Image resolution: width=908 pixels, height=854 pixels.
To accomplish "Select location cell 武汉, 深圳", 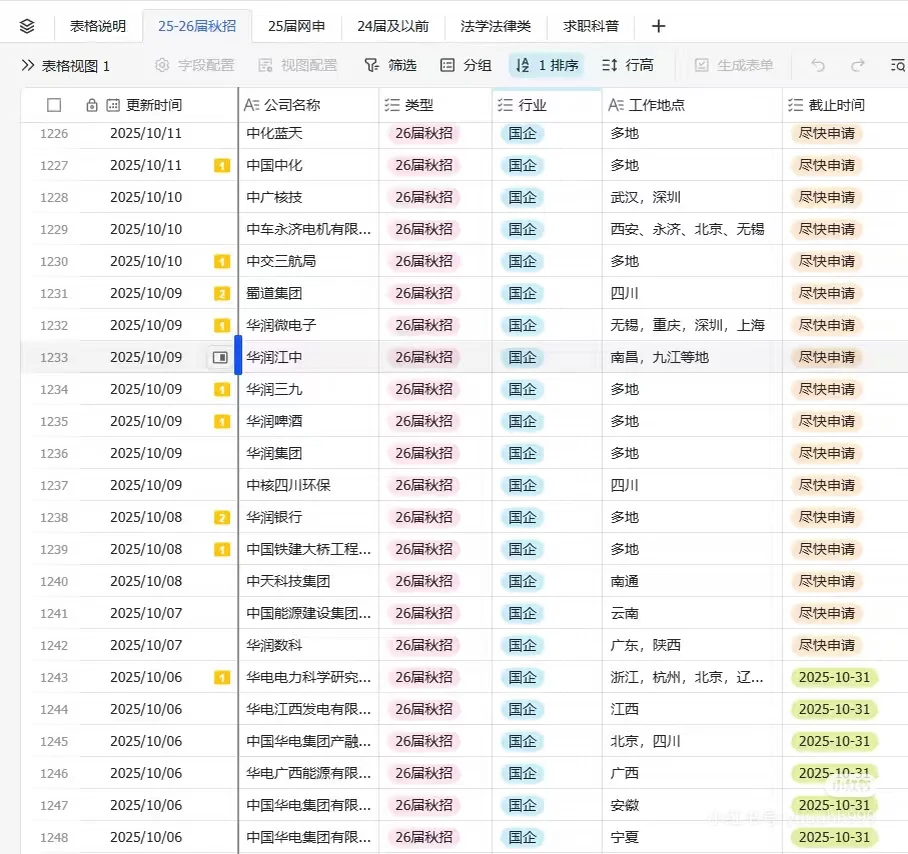I will [x=692, y=197].
